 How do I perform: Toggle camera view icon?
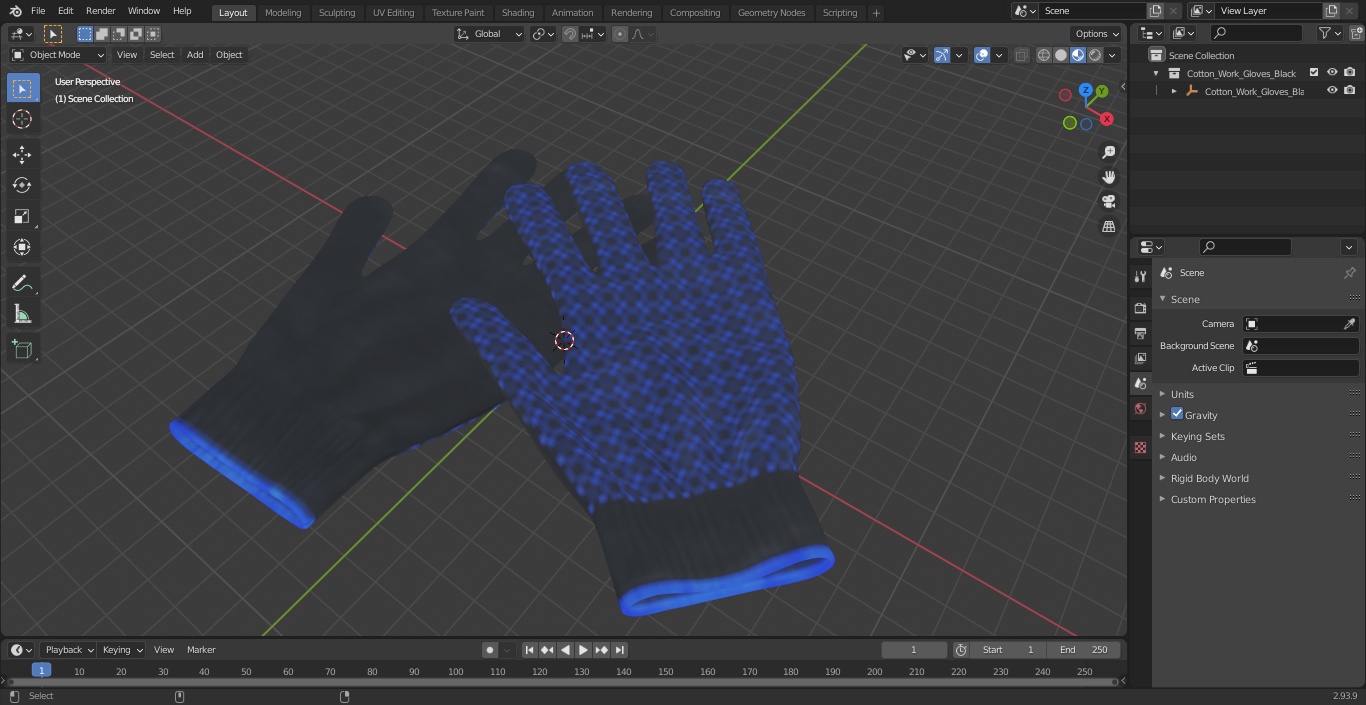tap(1108, 202)
